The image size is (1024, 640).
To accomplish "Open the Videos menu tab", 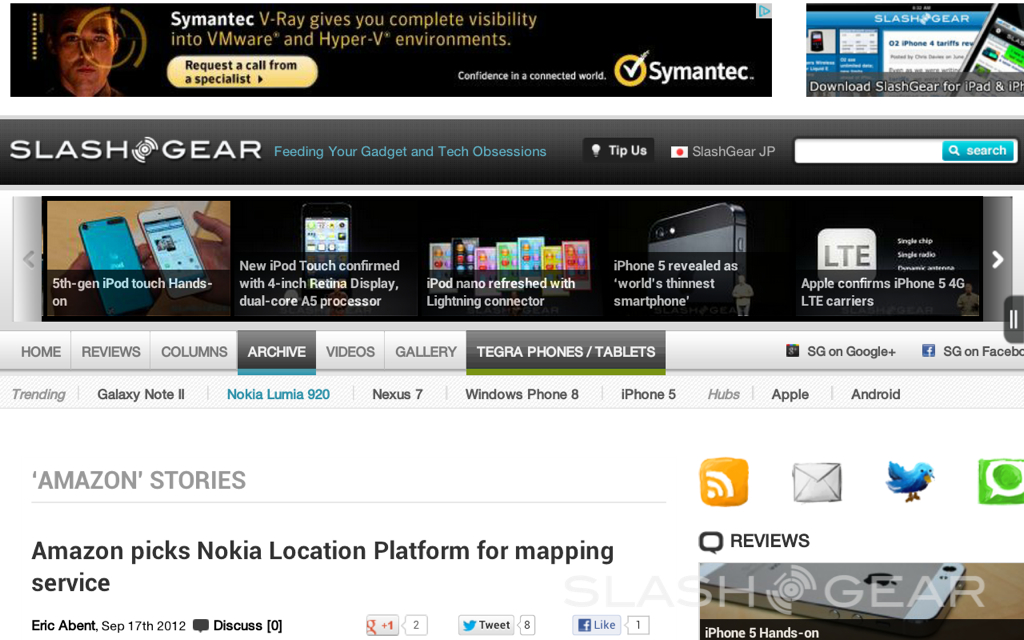I will (x=350, y=352).
